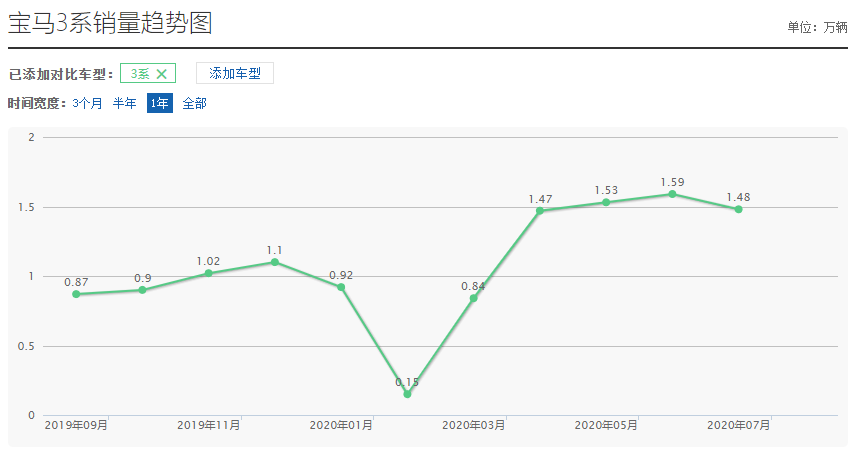853x458 pixels.
Task: Click the 0.92 data point for 2020年01月
Action: tap(341, 287)
